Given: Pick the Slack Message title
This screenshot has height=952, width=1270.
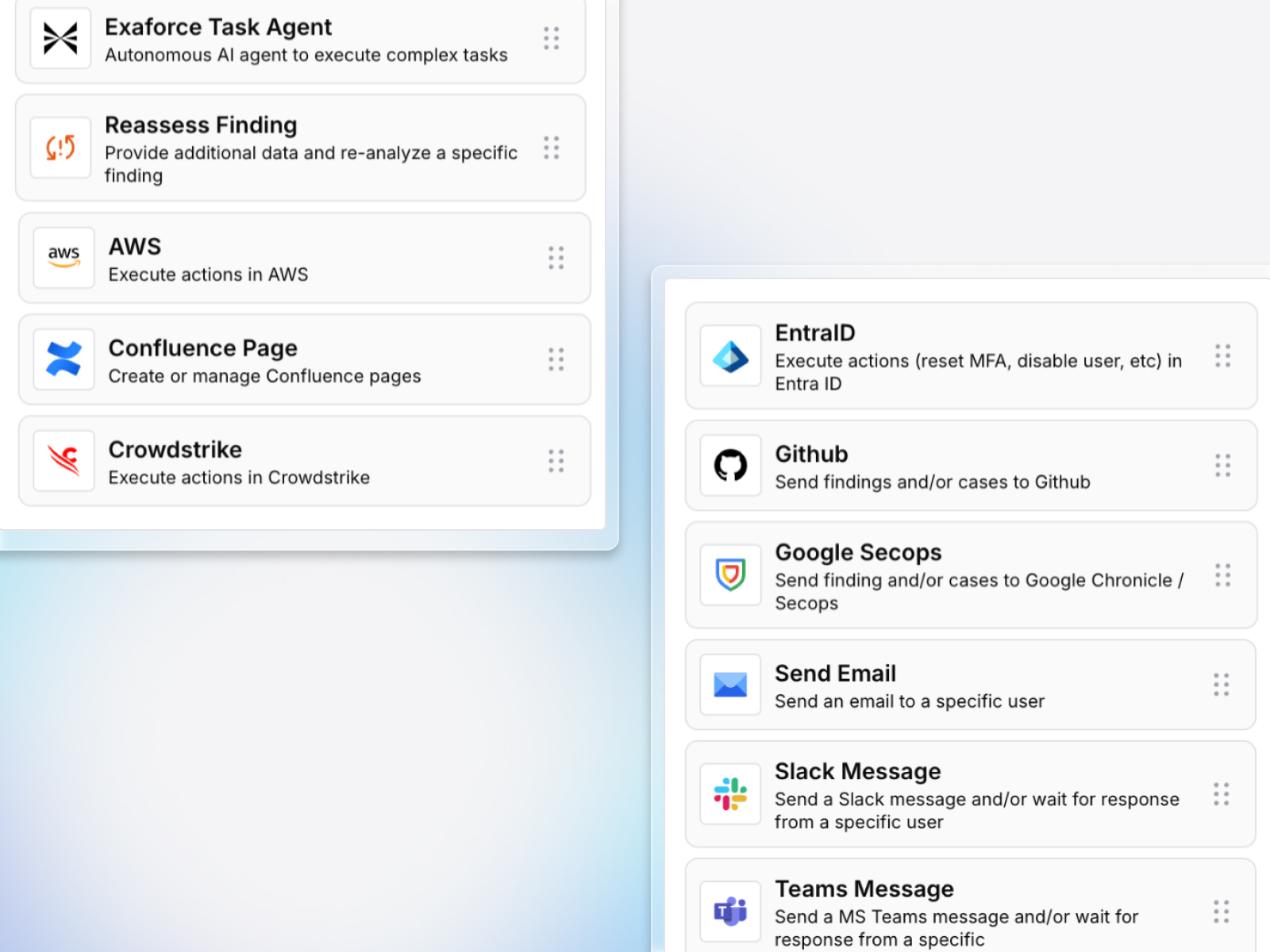Looking at the screenshot, I should point(858,772).
